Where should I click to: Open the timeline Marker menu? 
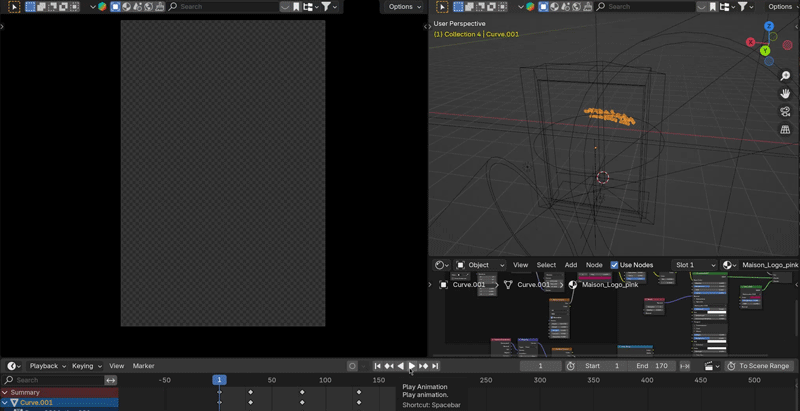[x=143, y=366]
